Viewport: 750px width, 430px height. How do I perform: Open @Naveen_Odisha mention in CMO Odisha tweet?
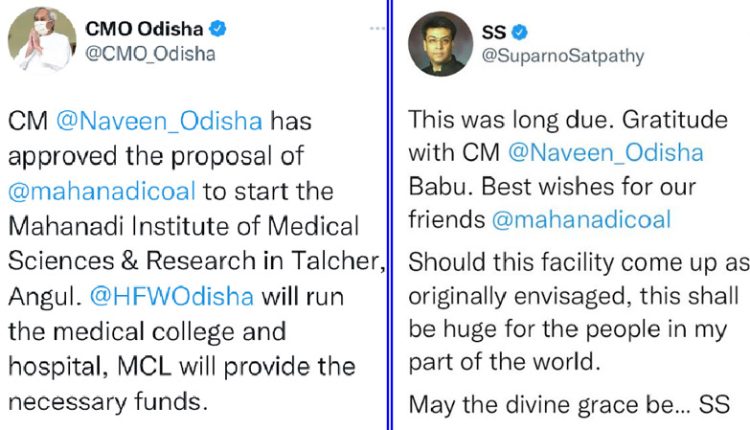pyautogui.click(x=182, y=122)
